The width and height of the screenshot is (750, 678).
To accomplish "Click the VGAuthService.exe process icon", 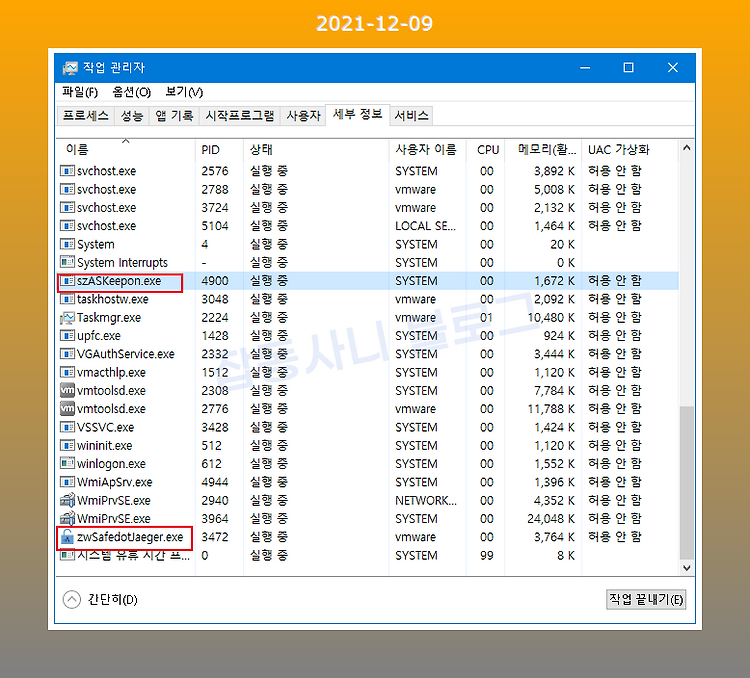I will click(67, 354).
